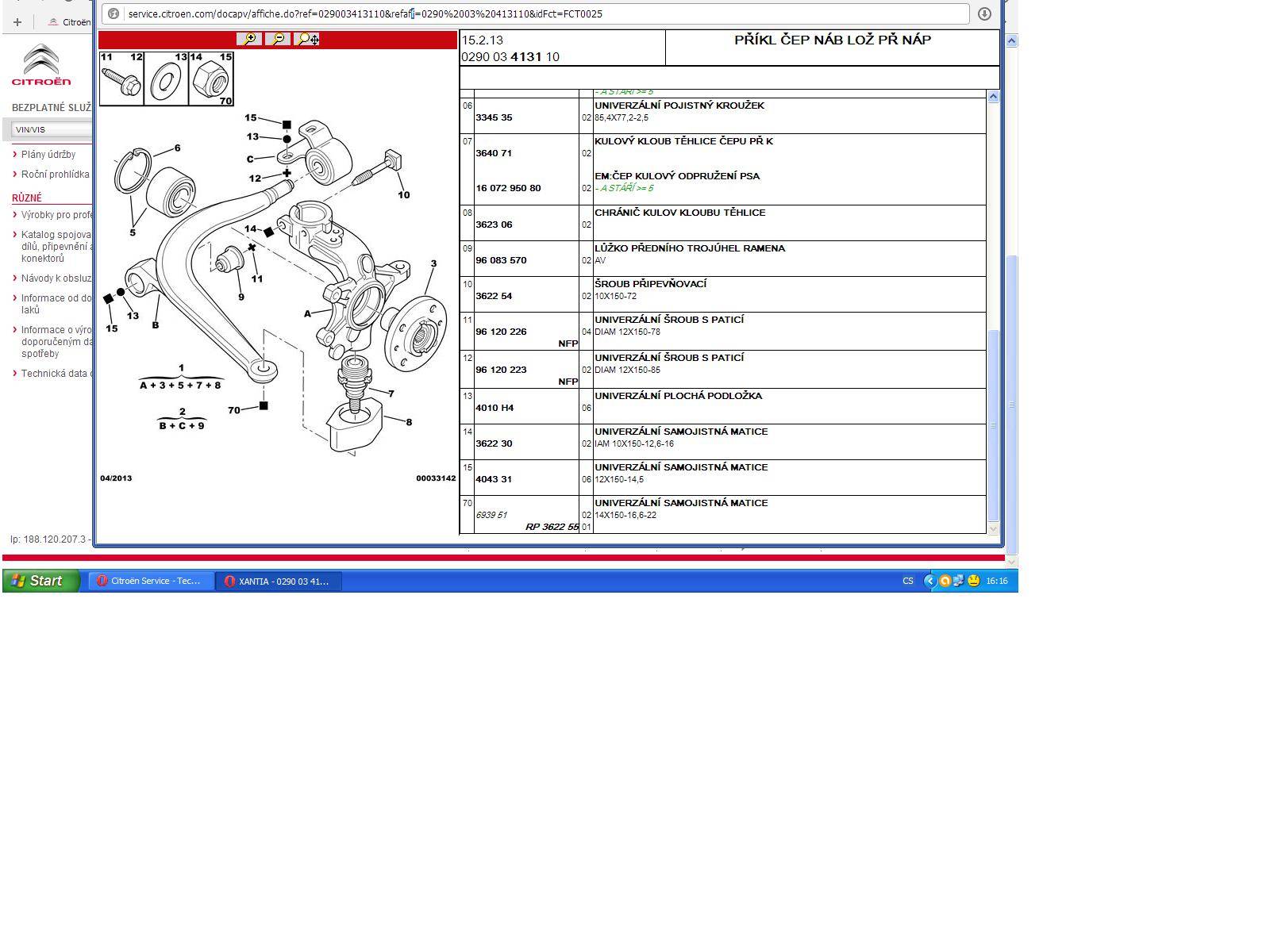Select the bolt thumbnail for parts 11 and 12

point(121,79)
